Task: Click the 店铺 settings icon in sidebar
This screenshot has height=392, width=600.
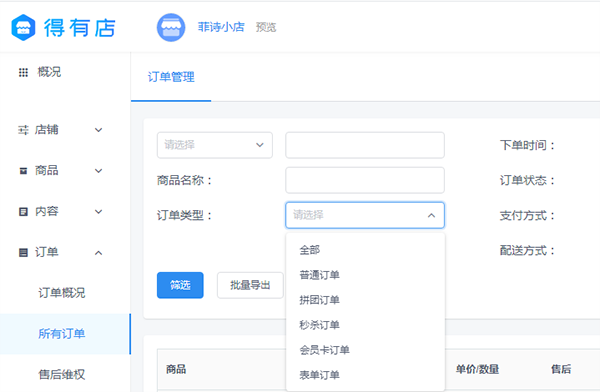Action: click(x=23, y=130)
